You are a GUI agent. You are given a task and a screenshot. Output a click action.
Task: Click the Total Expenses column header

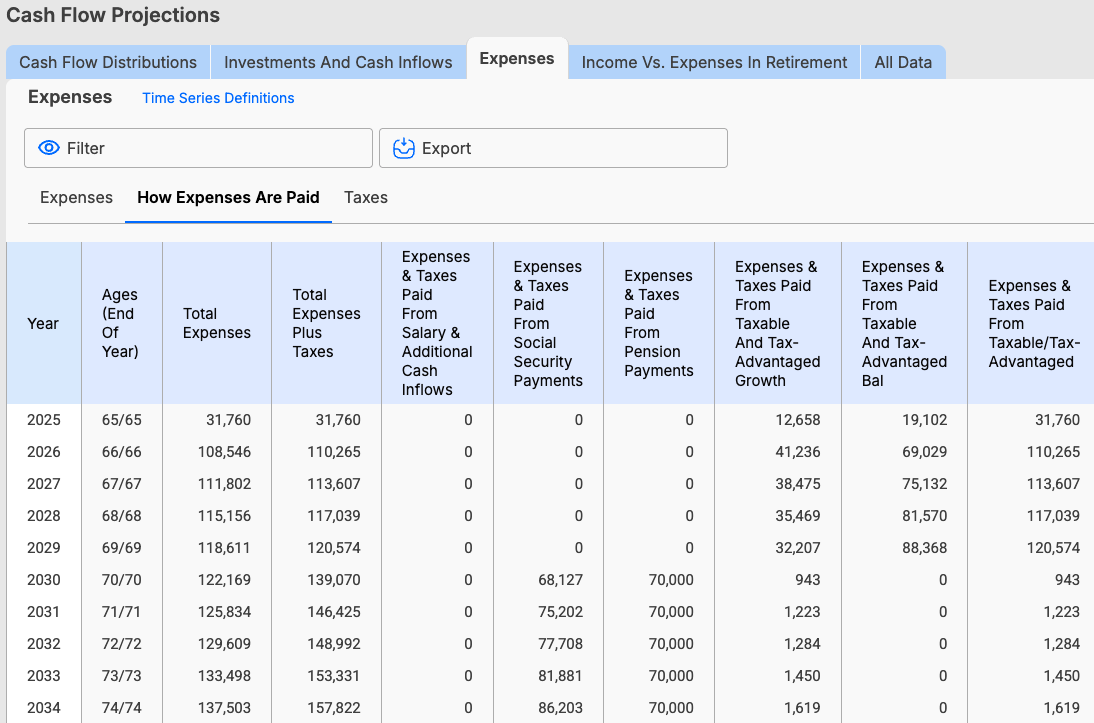(x=216, y=322)
